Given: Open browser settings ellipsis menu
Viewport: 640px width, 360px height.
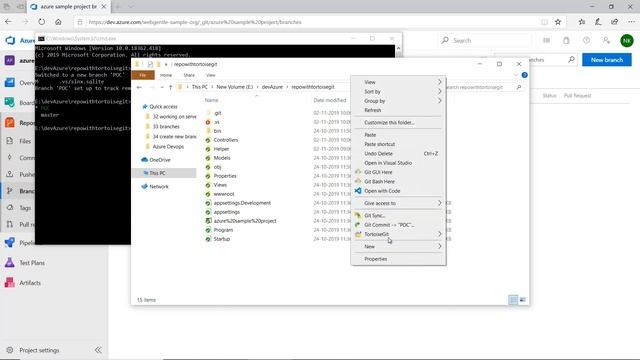Looking at the screenshot, I should coord(631,22).
